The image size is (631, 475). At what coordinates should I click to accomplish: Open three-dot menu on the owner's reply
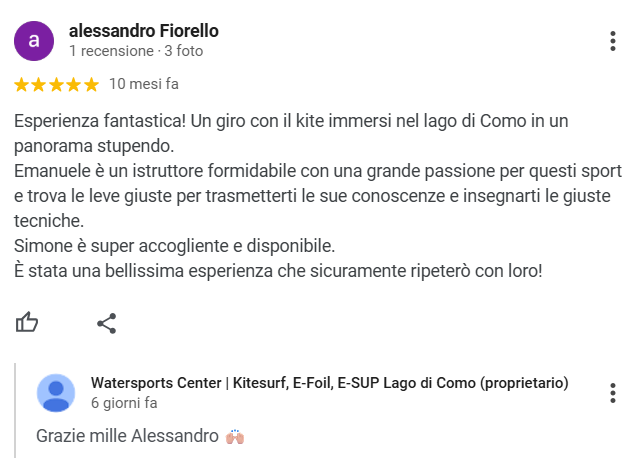tap(612, 392)
